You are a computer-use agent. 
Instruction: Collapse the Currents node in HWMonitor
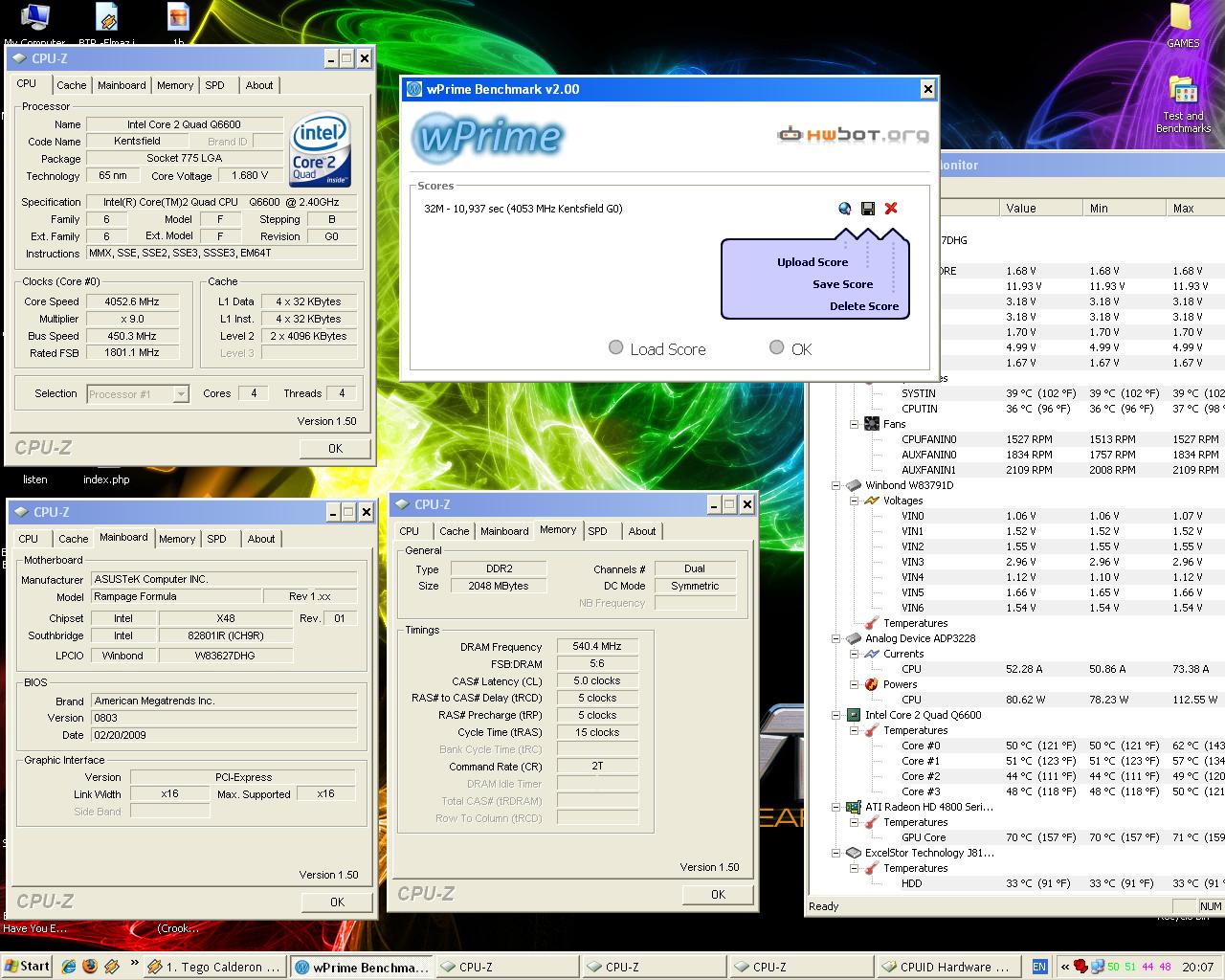coord(855,654)
